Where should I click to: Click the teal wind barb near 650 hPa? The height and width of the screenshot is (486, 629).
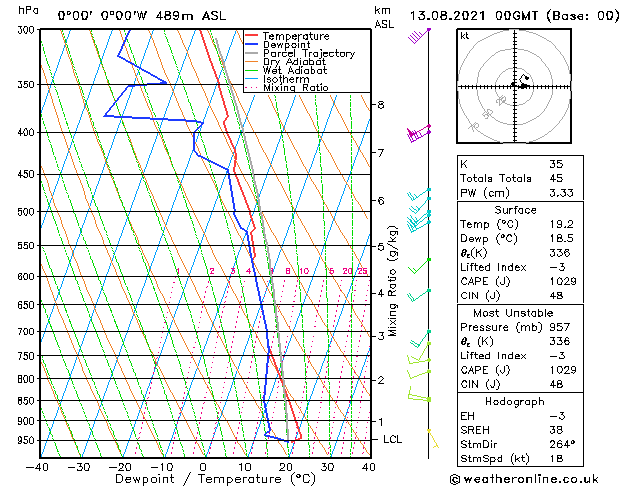click(x=419, y=295)
